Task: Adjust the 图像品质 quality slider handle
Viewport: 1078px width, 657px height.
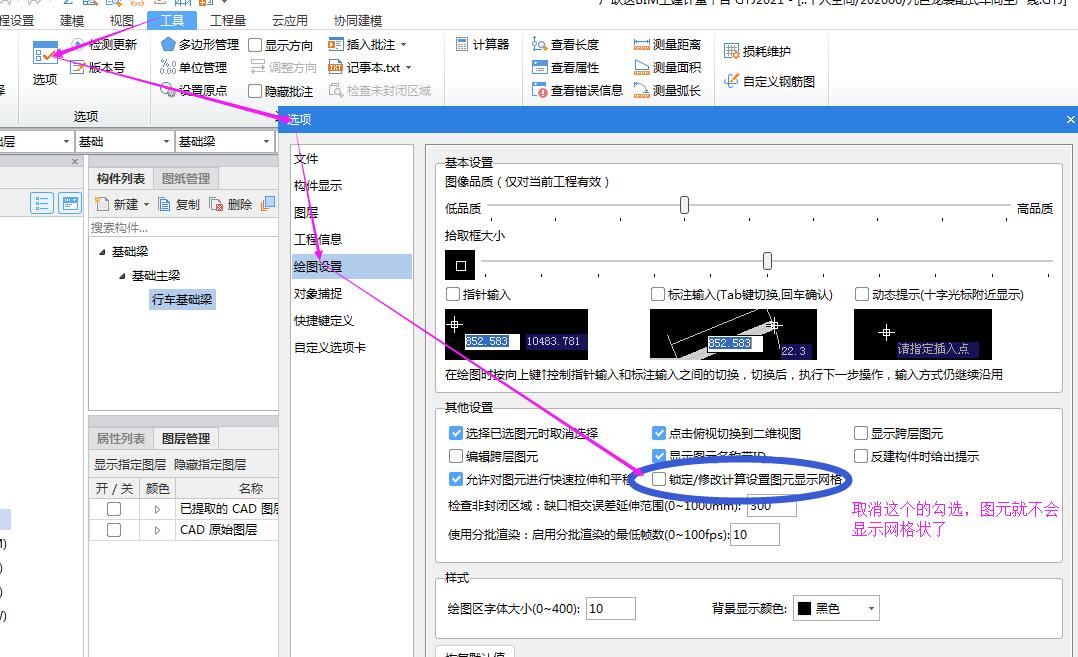Action: click(x=684, y=205)
